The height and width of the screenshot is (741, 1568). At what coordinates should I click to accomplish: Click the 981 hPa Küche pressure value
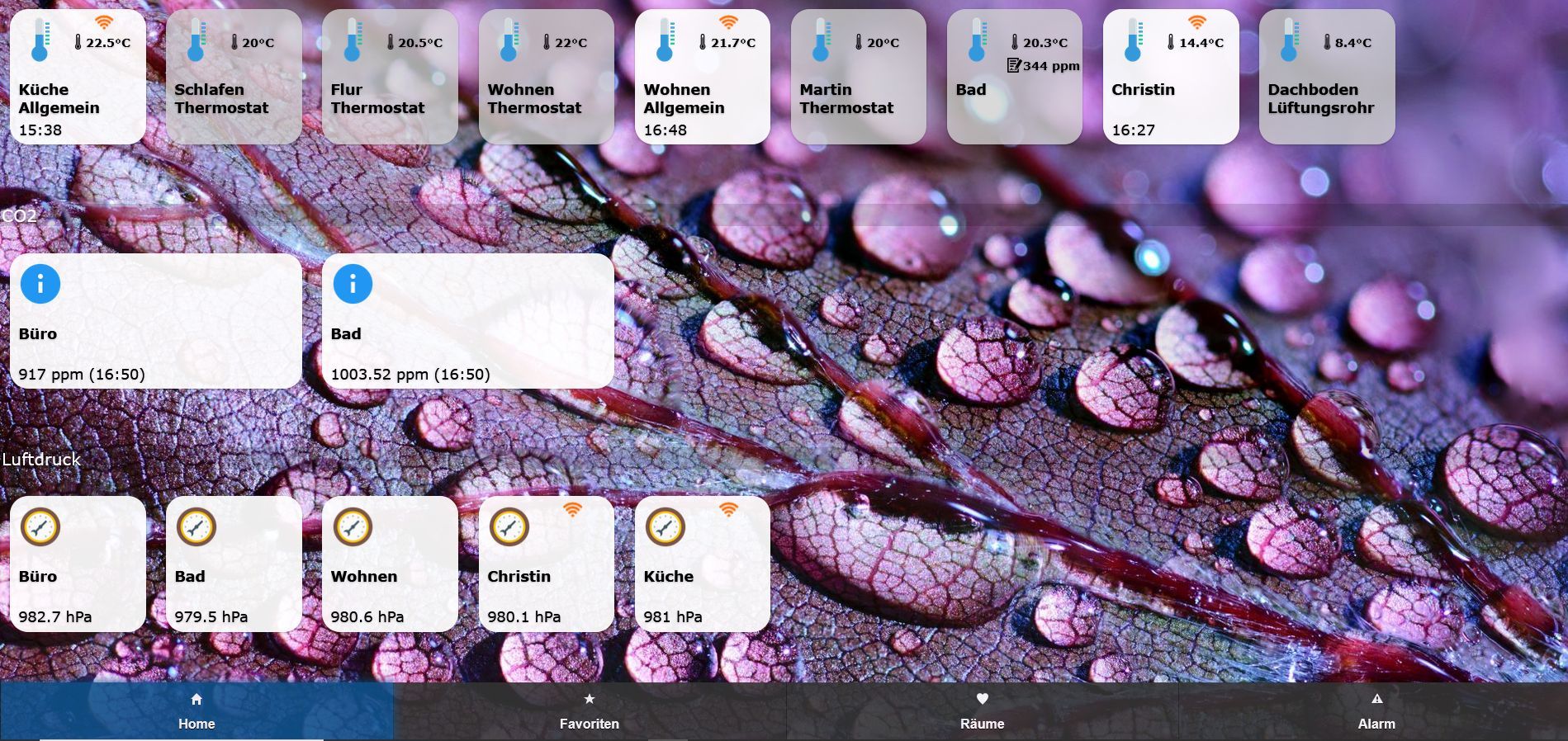(673, 617)
